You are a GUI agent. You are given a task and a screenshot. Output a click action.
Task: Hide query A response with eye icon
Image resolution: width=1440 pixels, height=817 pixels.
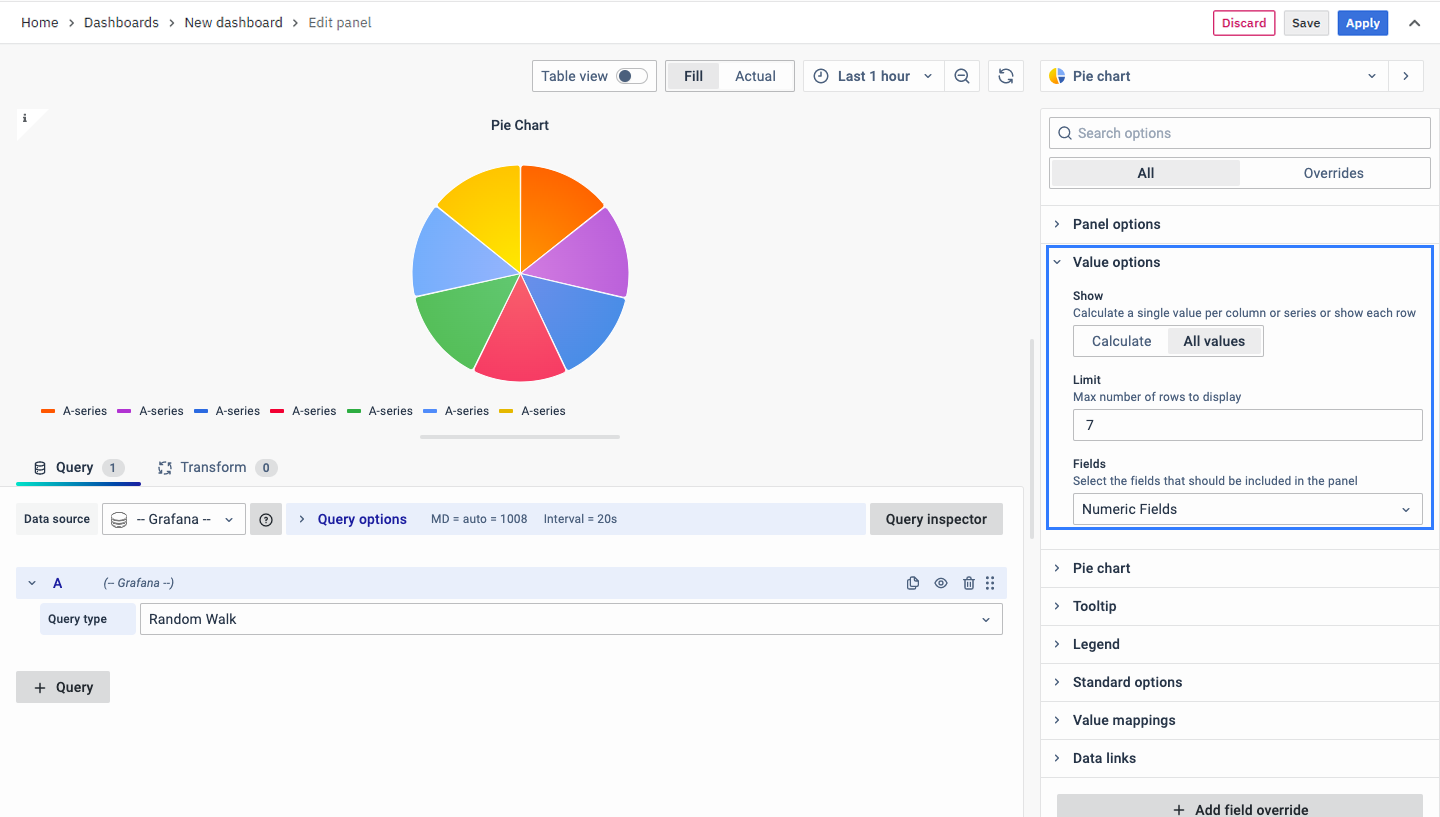coord(941,583)
